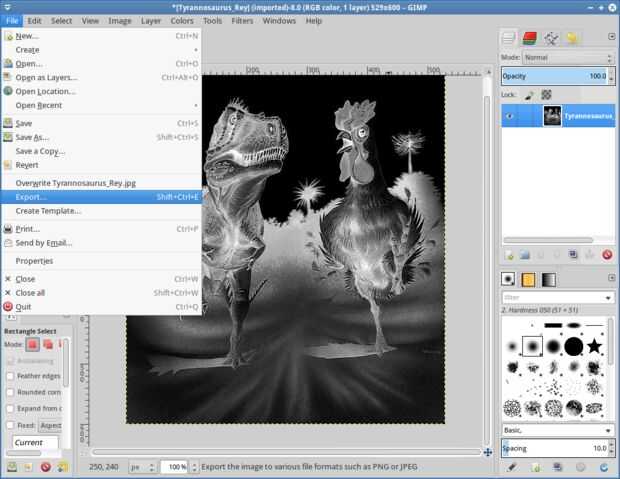Open the Colors menu in the menu bar
This screenshot has height=479, width=620.
coord(182,21)
